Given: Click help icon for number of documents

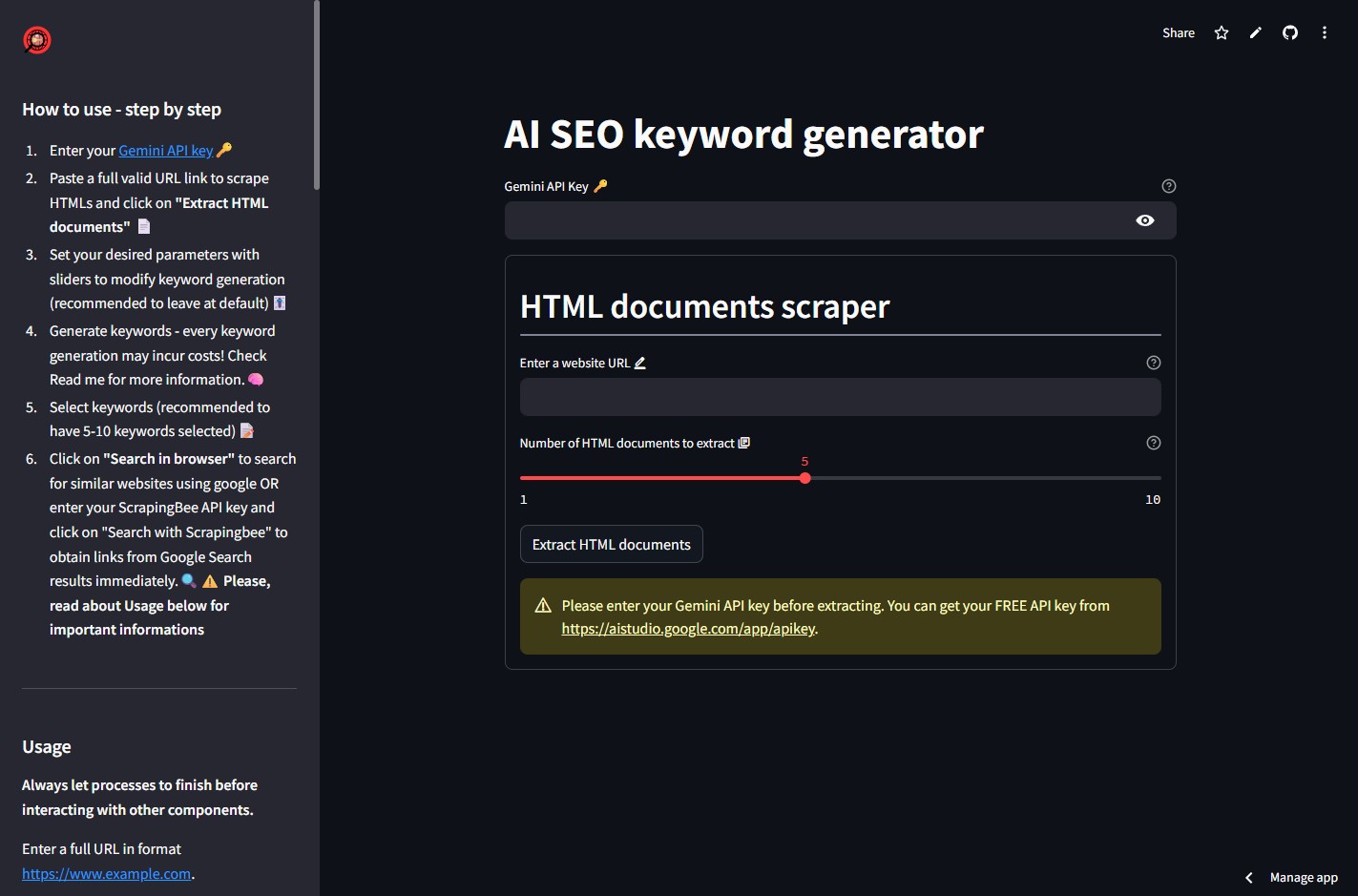Looking at the screenshot, I should [x=1154, y=443].
